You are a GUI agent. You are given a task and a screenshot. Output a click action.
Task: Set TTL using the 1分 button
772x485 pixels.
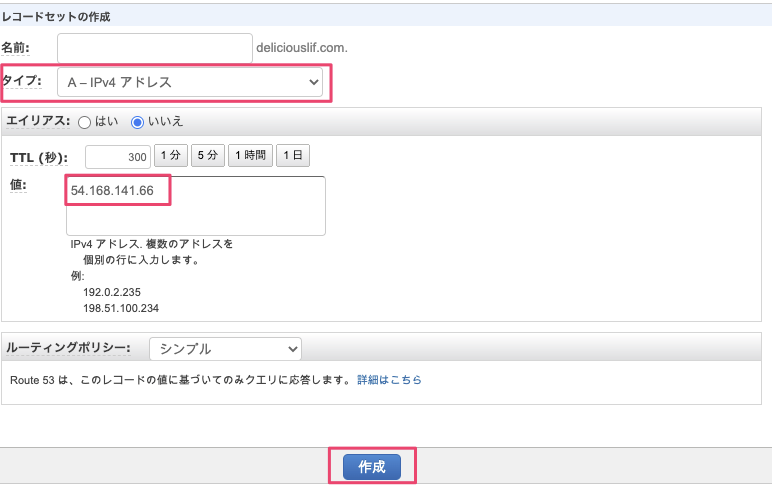[x=170, y=156]
